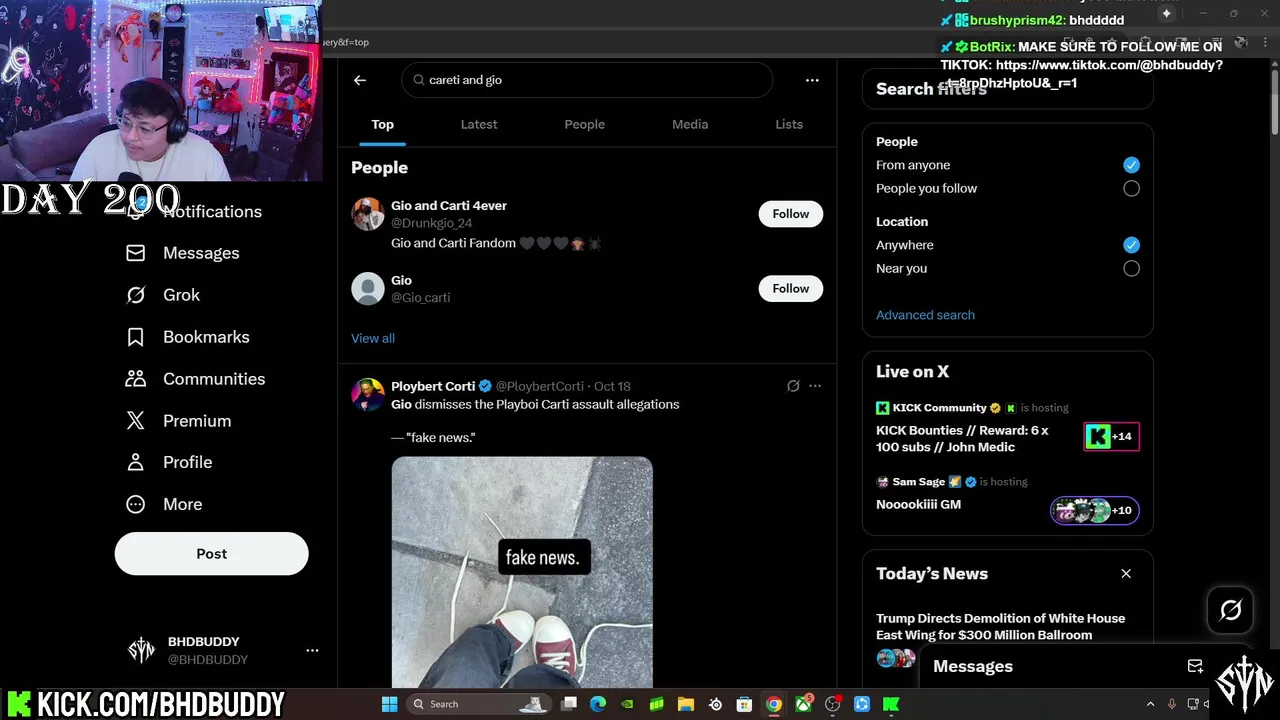This screenshot has height=720, width=1280.
Task: Open the Oct 18 post timestamp
Action: pos(612,386)
